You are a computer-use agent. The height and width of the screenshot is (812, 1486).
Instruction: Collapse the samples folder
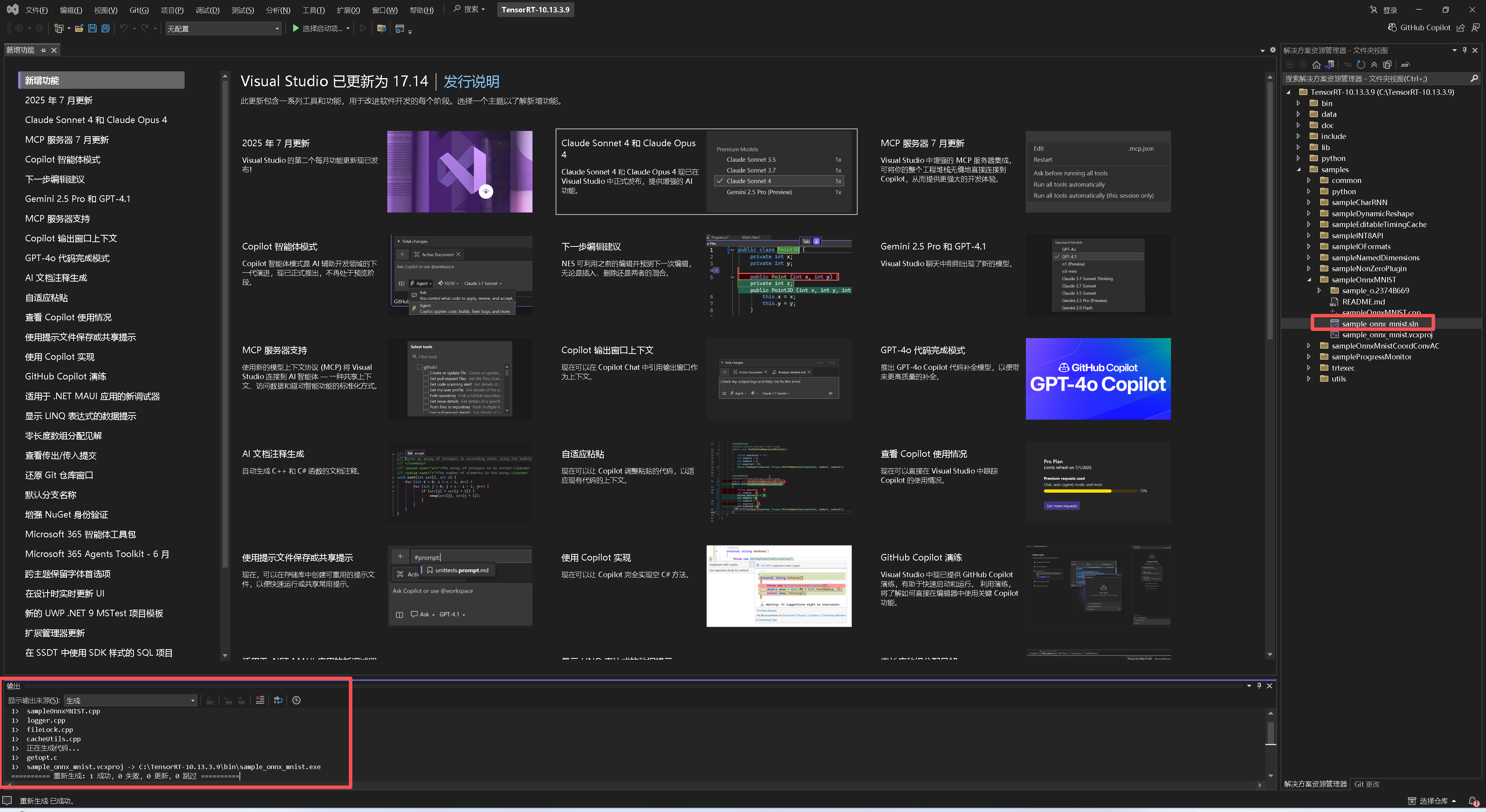[1299, 169]
